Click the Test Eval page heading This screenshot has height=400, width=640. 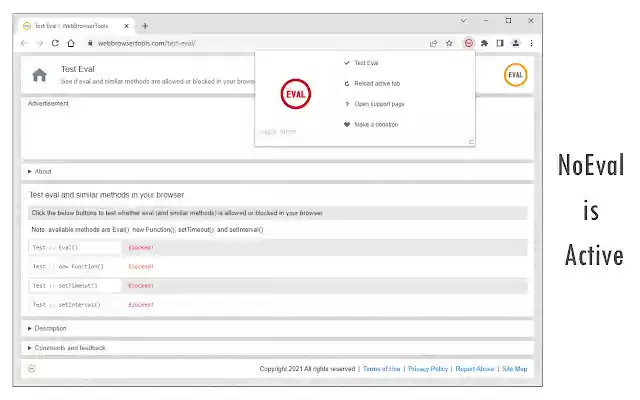(78, 69)
